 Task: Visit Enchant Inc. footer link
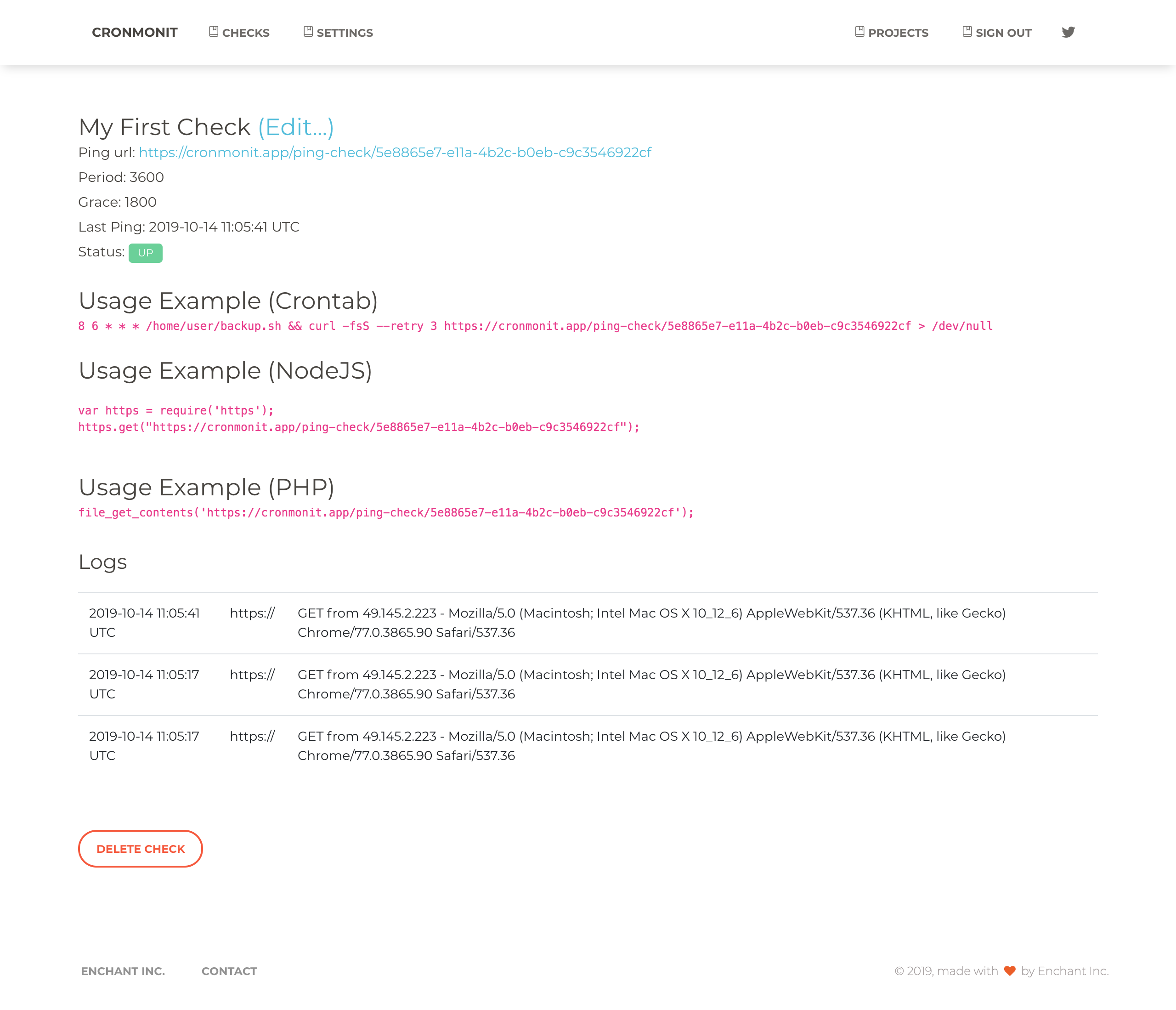pyautogui.click(x=123, y=971)
